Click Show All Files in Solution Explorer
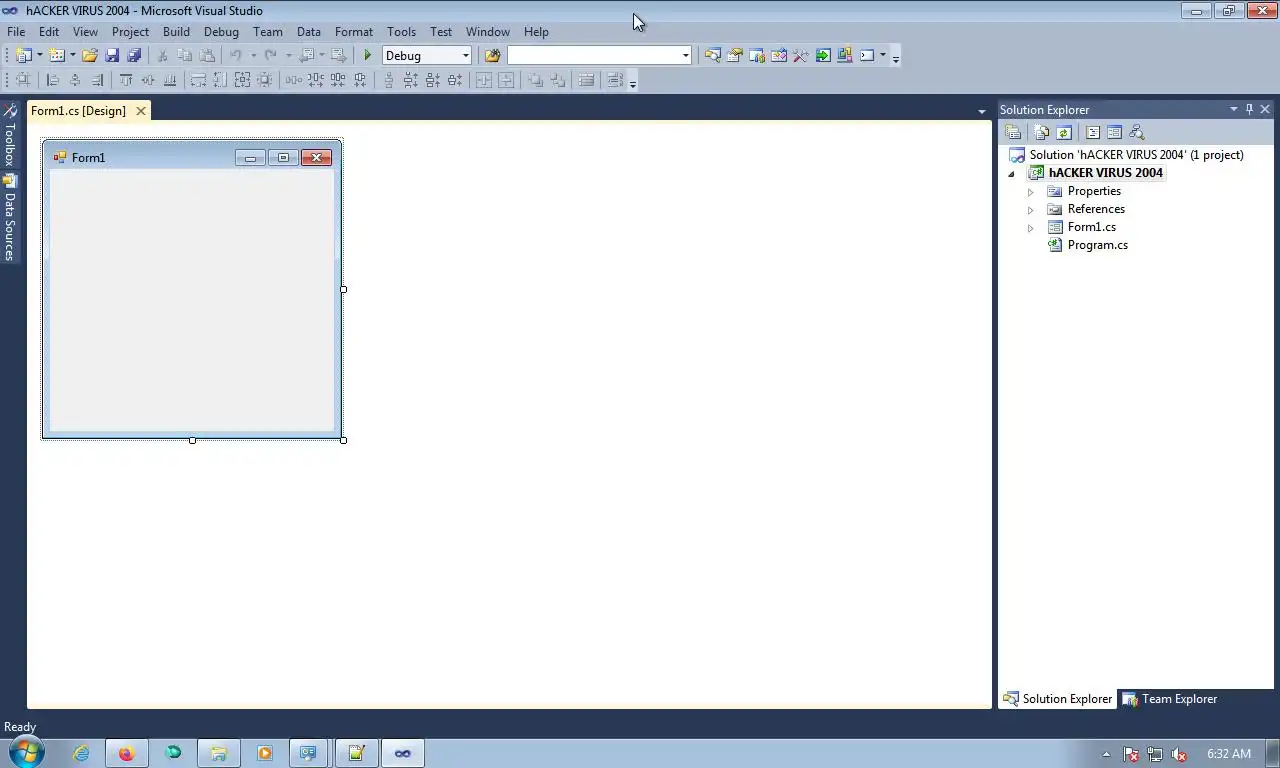The image size is (1280, 768). point(1042,132)
